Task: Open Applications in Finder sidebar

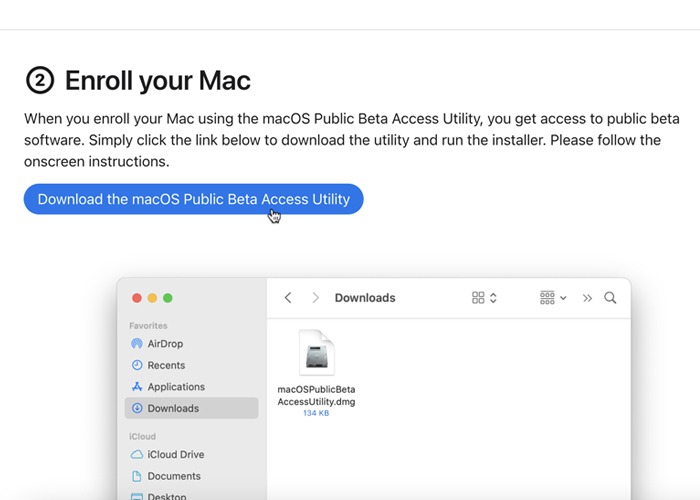Action: pyautogui.click(x=191, y=387)
